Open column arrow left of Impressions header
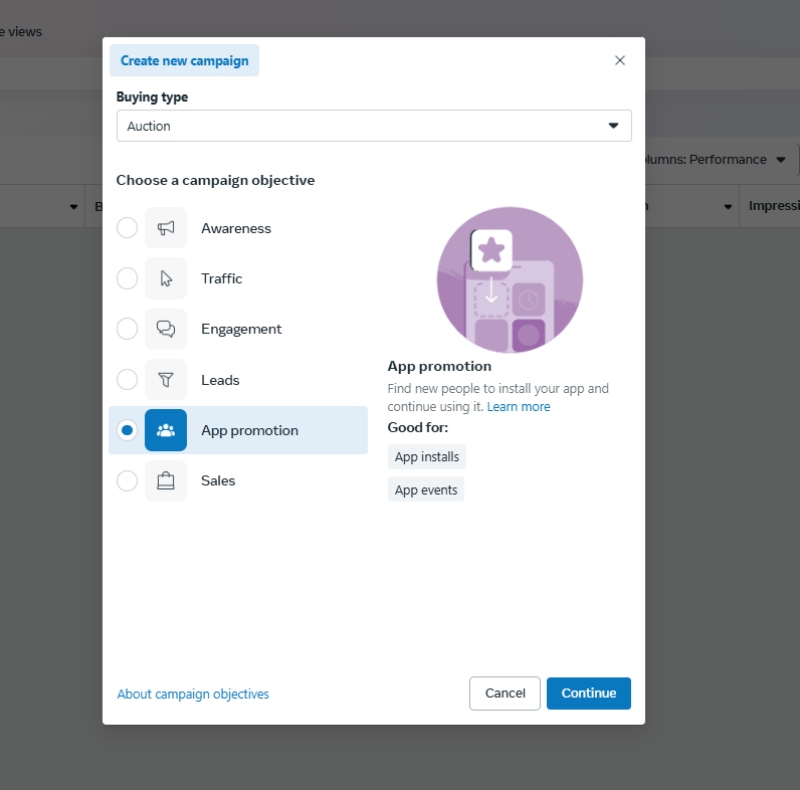This screenshot has height=790, width=800. pos(728,207)
